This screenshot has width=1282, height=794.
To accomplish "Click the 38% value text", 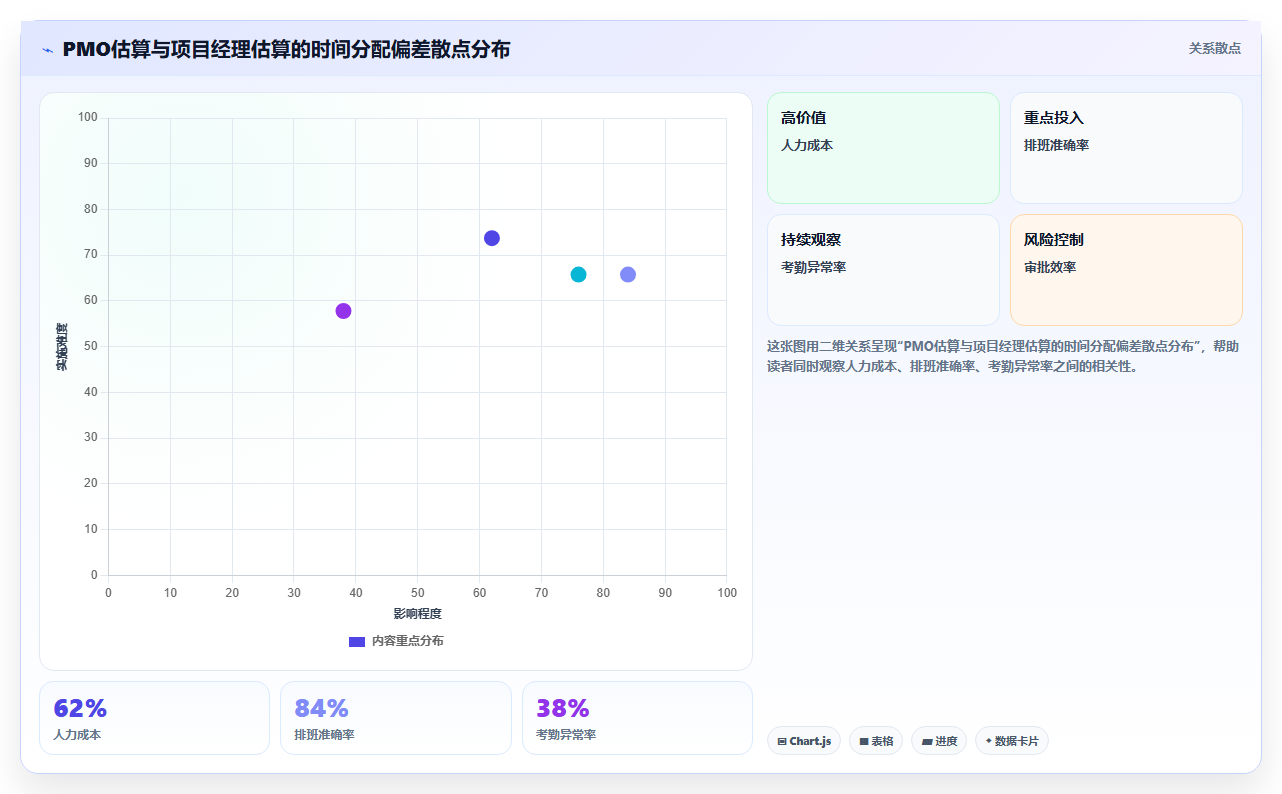I will click(x=563, y=708).
